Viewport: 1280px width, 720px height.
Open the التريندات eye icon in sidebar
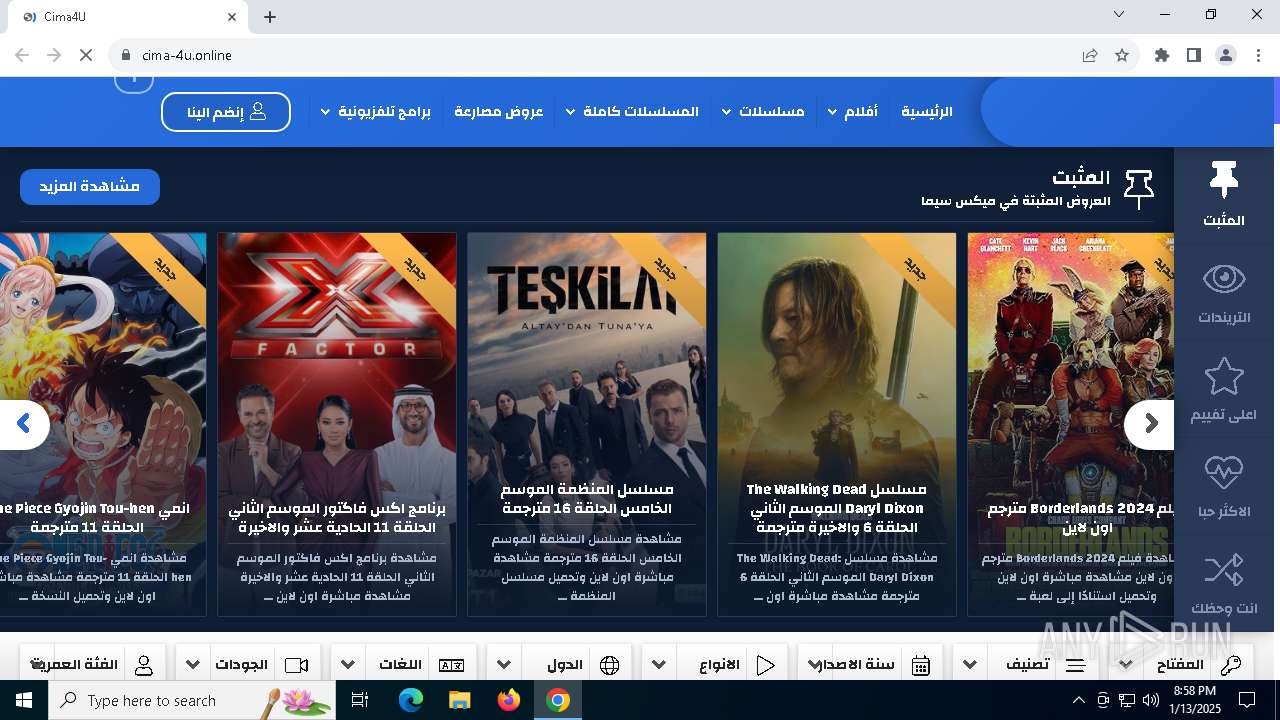coord(1224,278)
